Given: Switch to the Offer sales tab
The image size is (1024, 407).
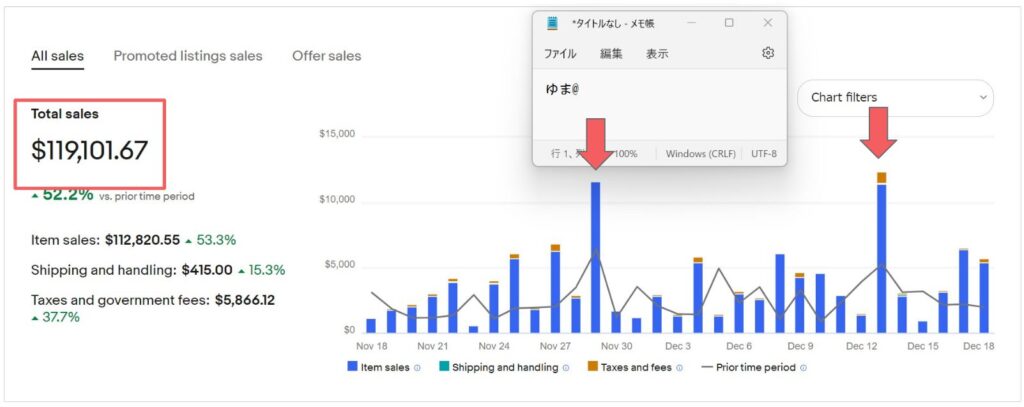Looking at the screenshot, I should [326, 56].
